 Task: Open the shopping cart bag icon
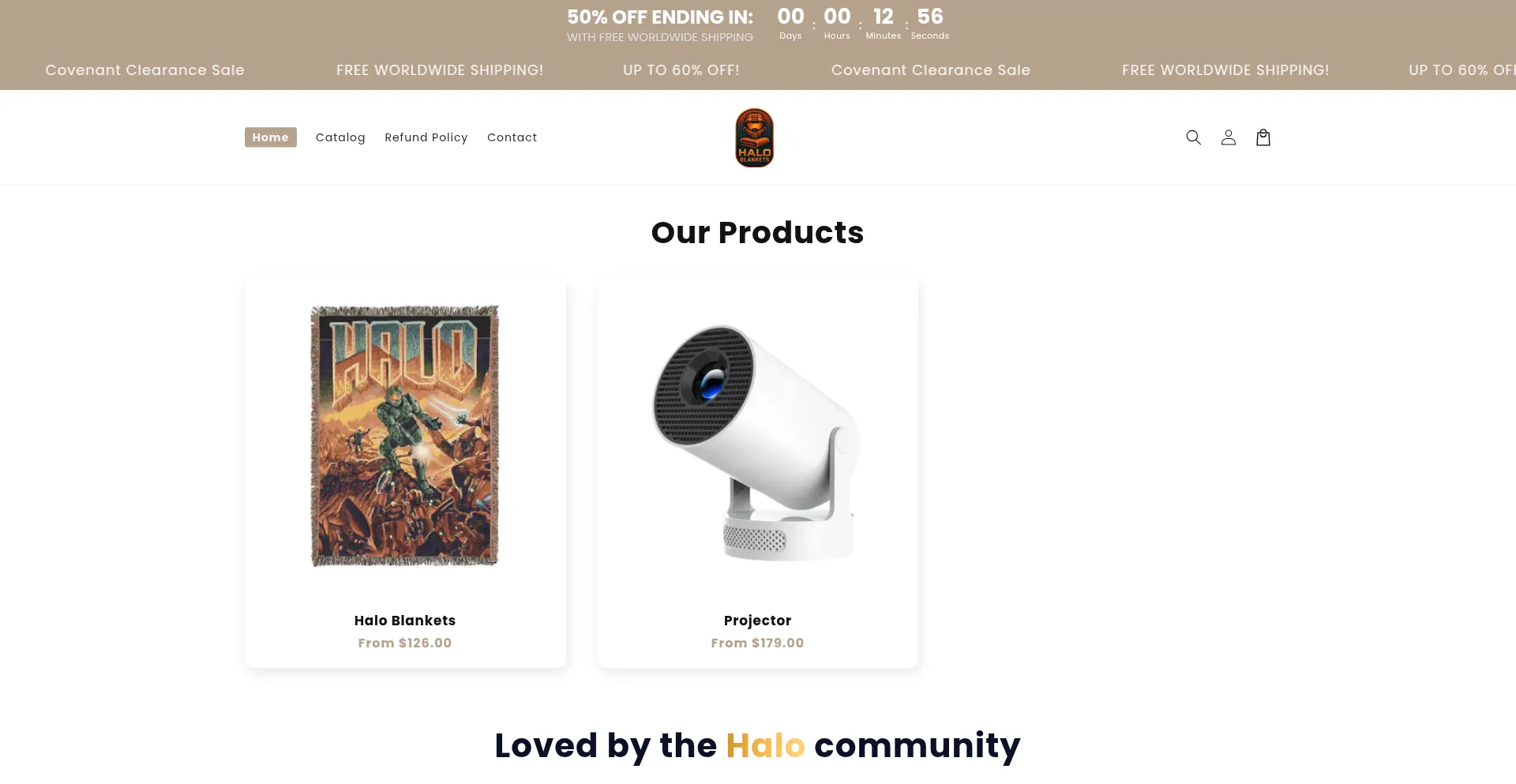[1263, 137]
